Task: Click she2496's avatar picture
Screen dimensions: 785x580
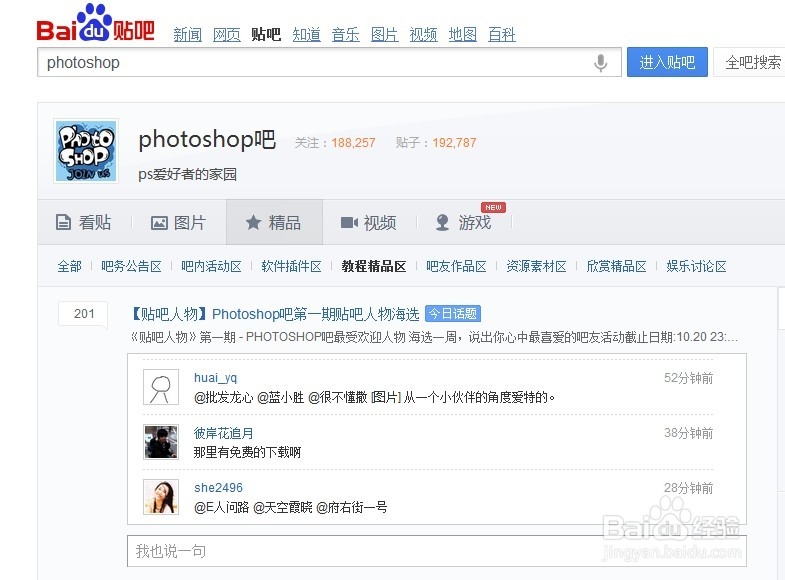Action: tap(161, 497)
